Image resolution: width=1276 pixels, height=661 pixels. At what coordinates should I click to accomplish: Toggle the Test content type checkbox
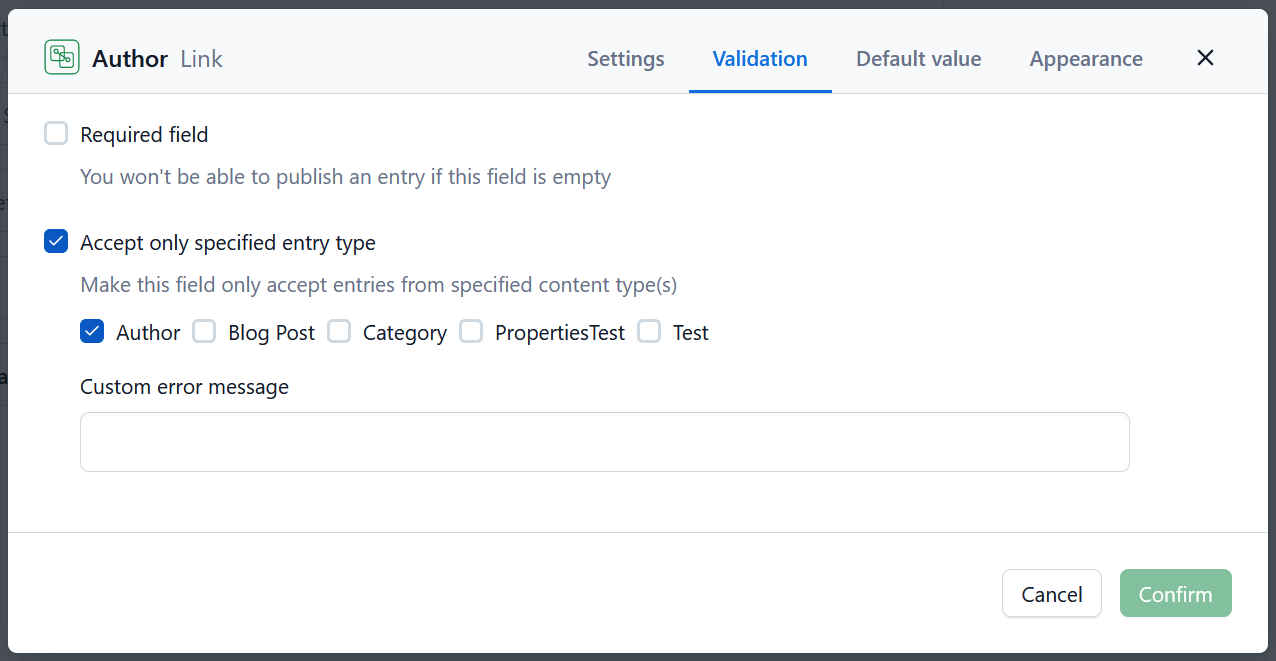pyautogui.click(x=649, y=332)
